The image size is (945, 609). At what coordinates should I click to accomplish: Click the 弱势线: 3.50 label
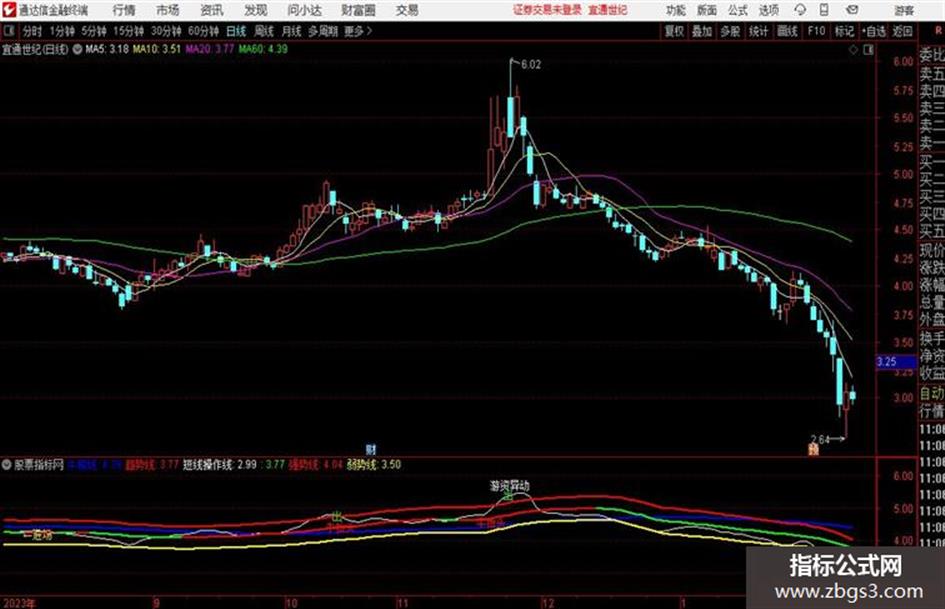pyautogui.click(x=374, y=465)
